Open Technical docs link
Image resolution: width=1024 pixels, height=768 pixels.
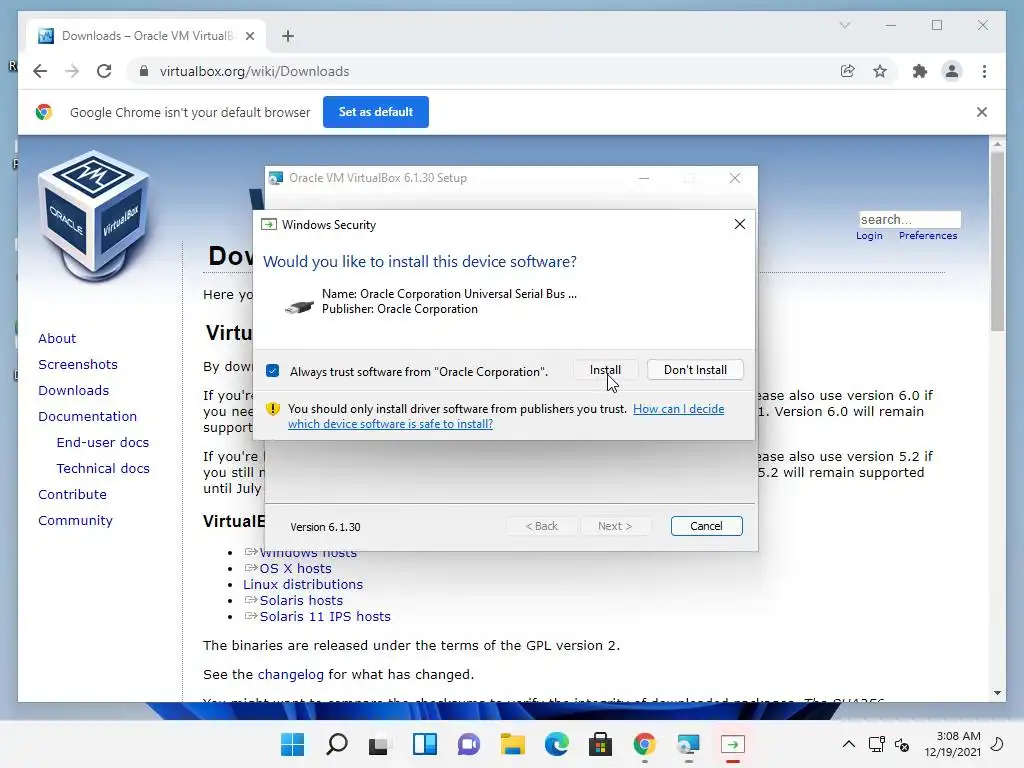click(103, 468)
